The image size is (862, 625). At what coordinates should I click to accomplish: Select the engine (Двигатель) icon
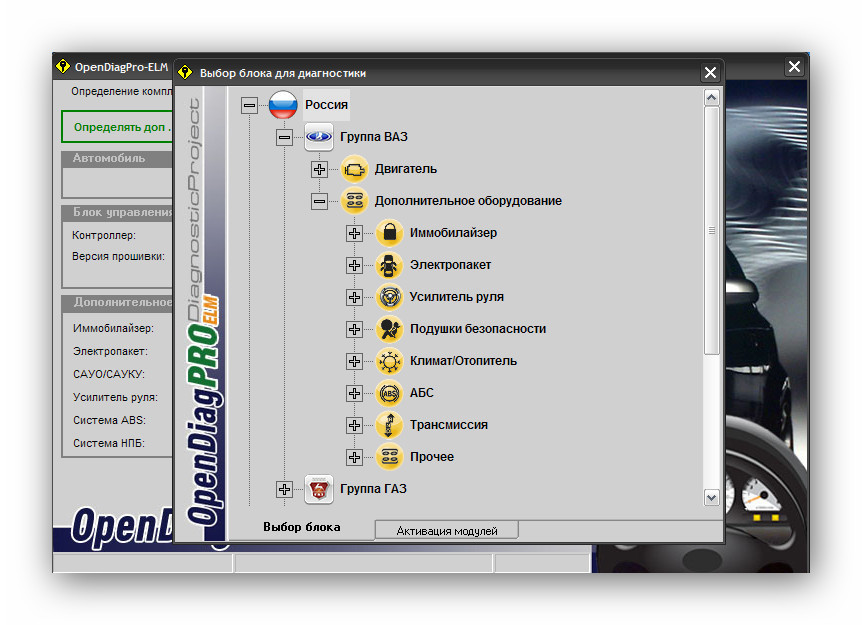pyautogui.click(x=354, y=169)
